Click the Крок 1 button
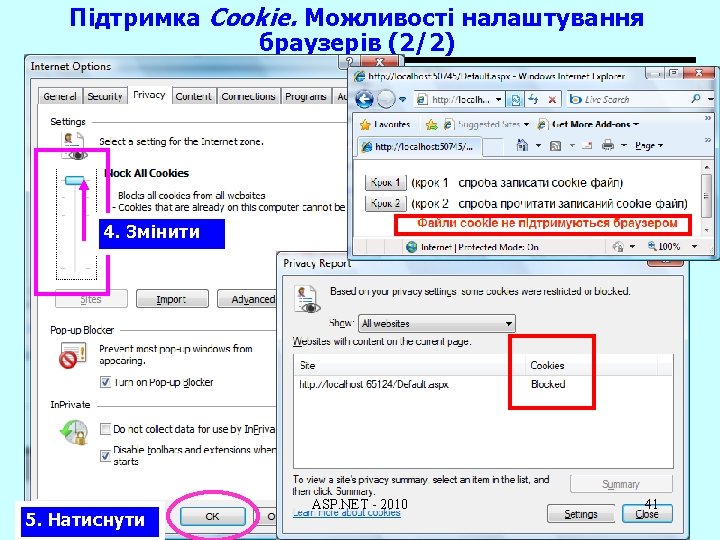 (x=386, y=182)
